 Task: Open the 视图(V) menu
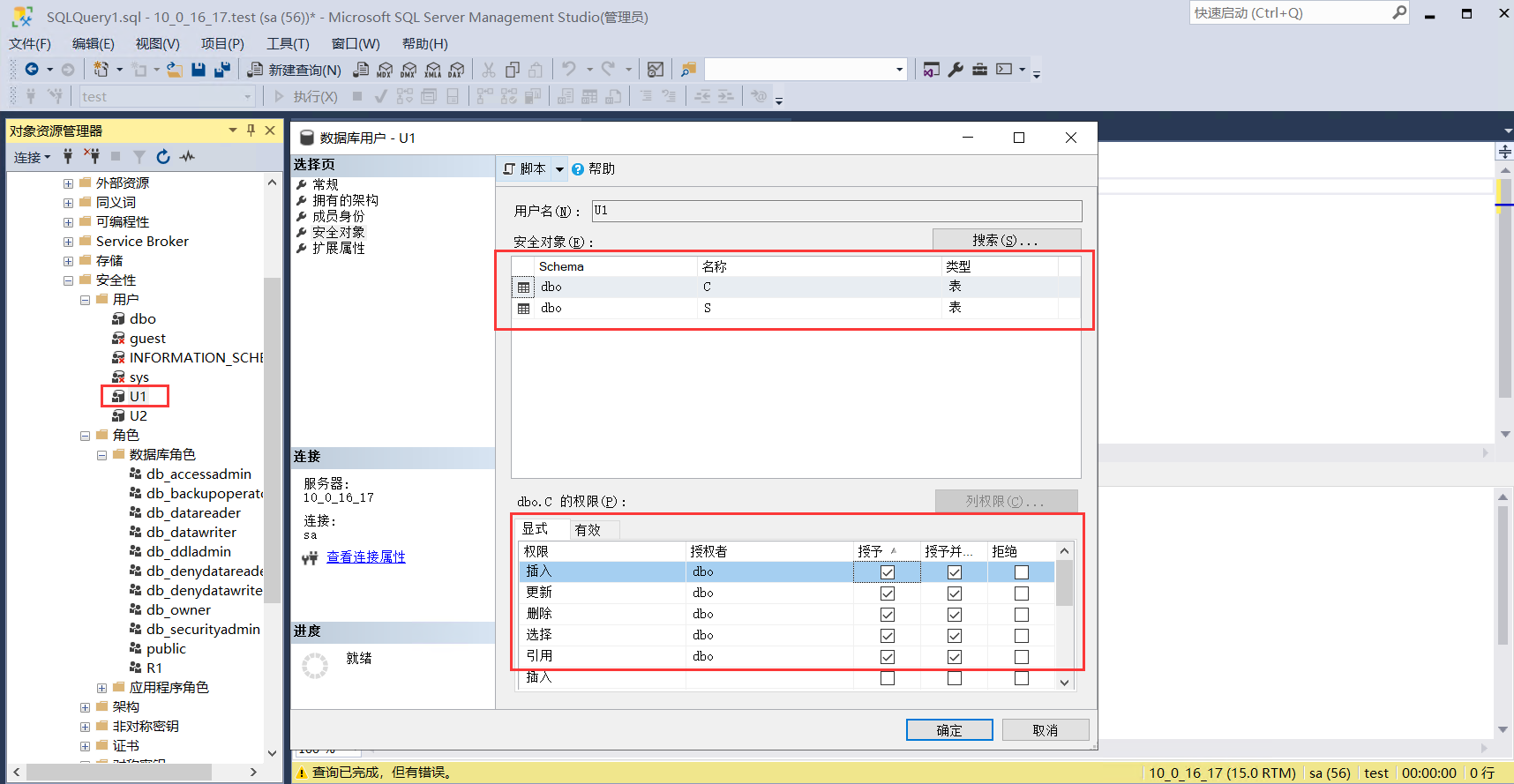pyautogui.click(x=157, y=43)
